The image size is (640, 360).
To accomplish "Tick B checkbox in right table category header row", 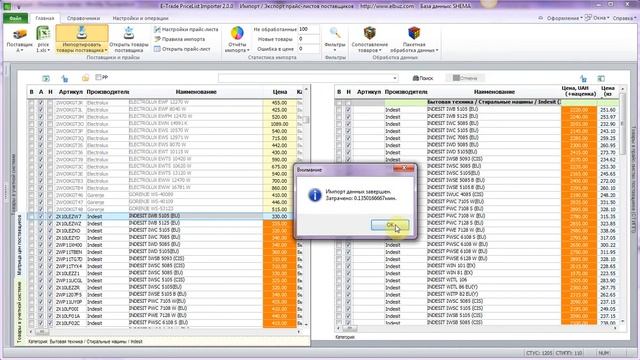I will point(339,102).
